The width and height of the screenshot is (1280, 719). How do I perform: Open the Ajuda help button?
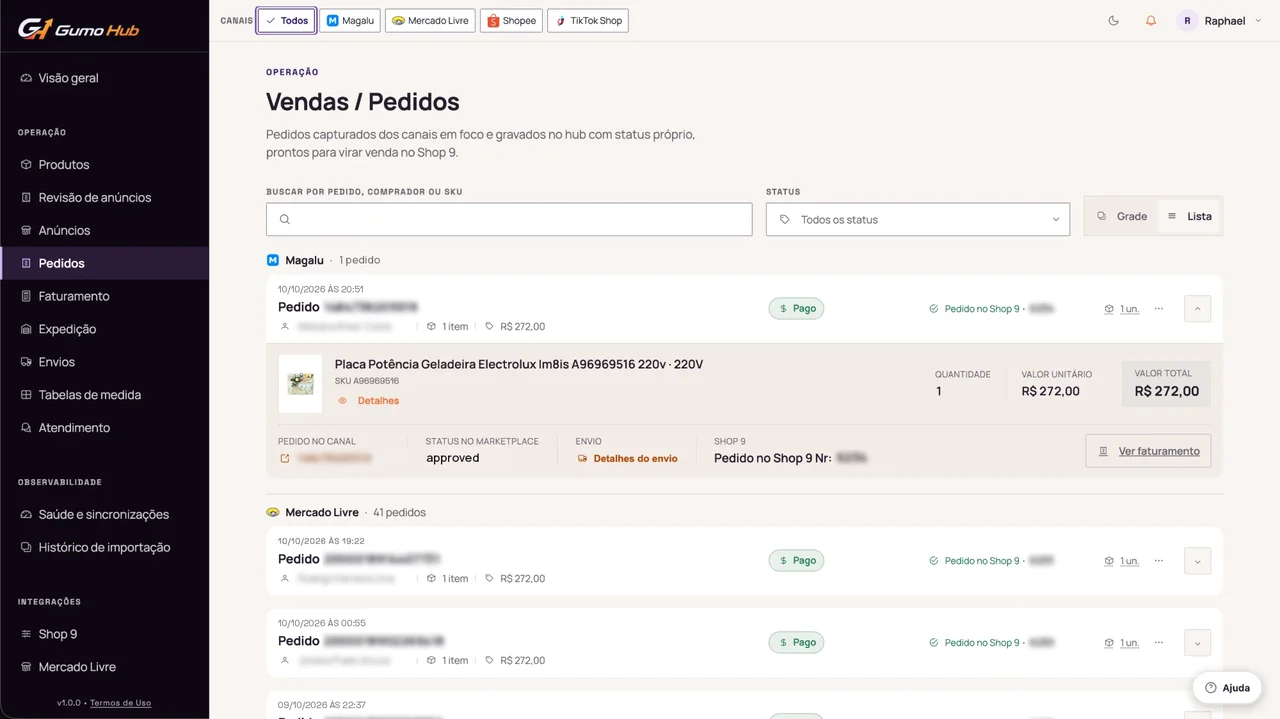point(1227,688)
